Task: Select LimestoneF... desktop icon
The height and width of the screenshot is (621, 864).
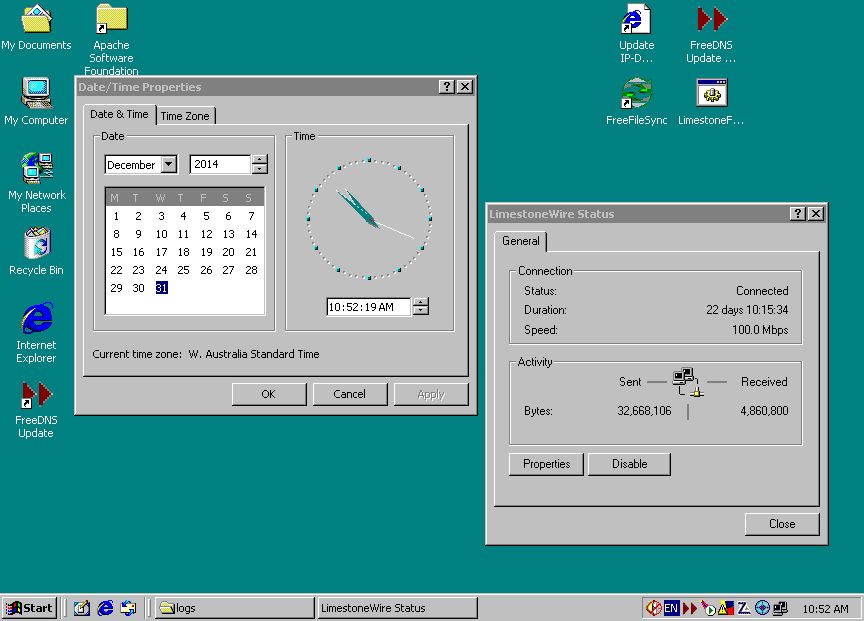Action: [711, 101]
